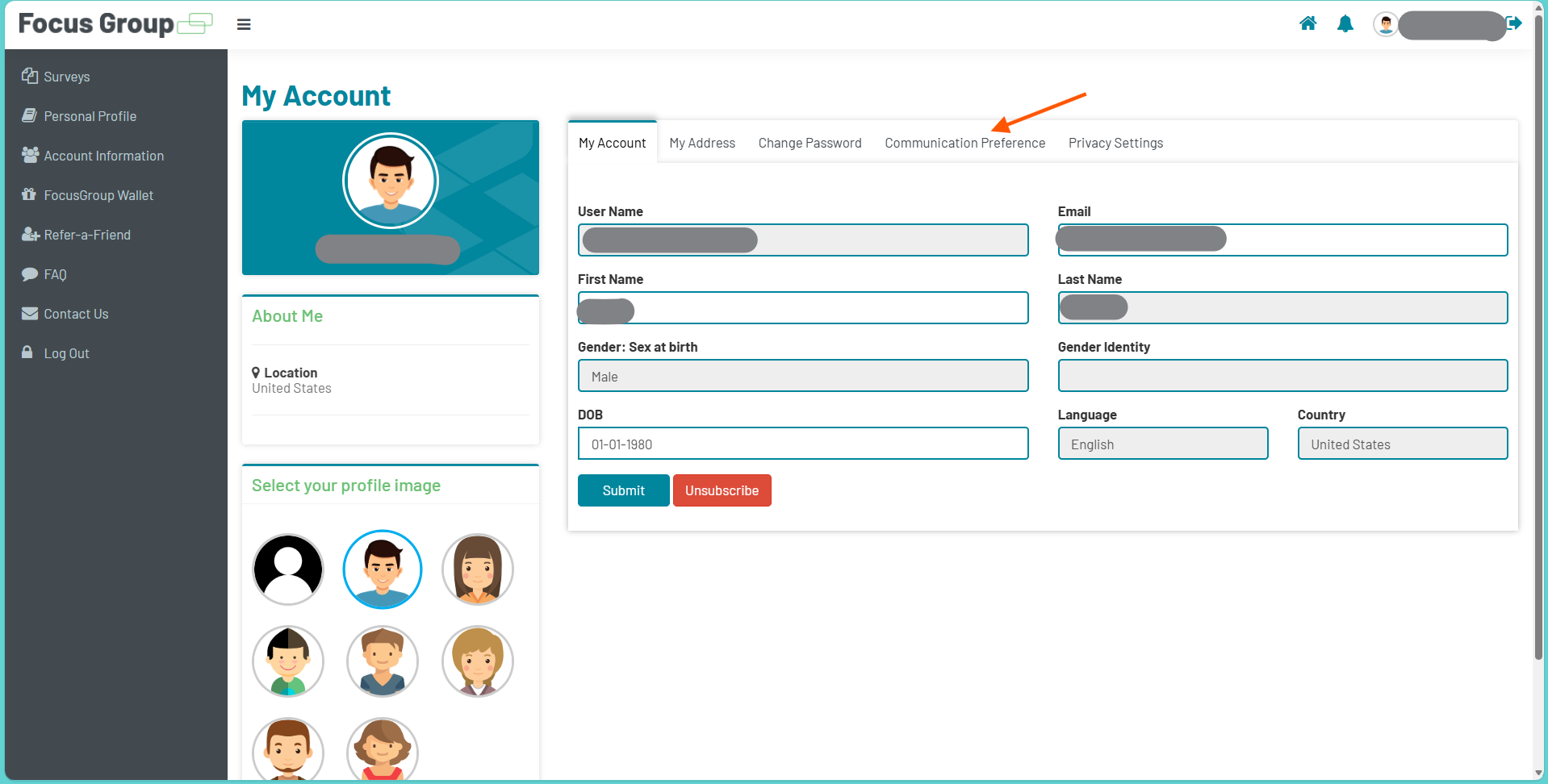Click the logout arrow icon in header
The height and width of the screenshot is (784, 1548).
(x=1514, y=23)
